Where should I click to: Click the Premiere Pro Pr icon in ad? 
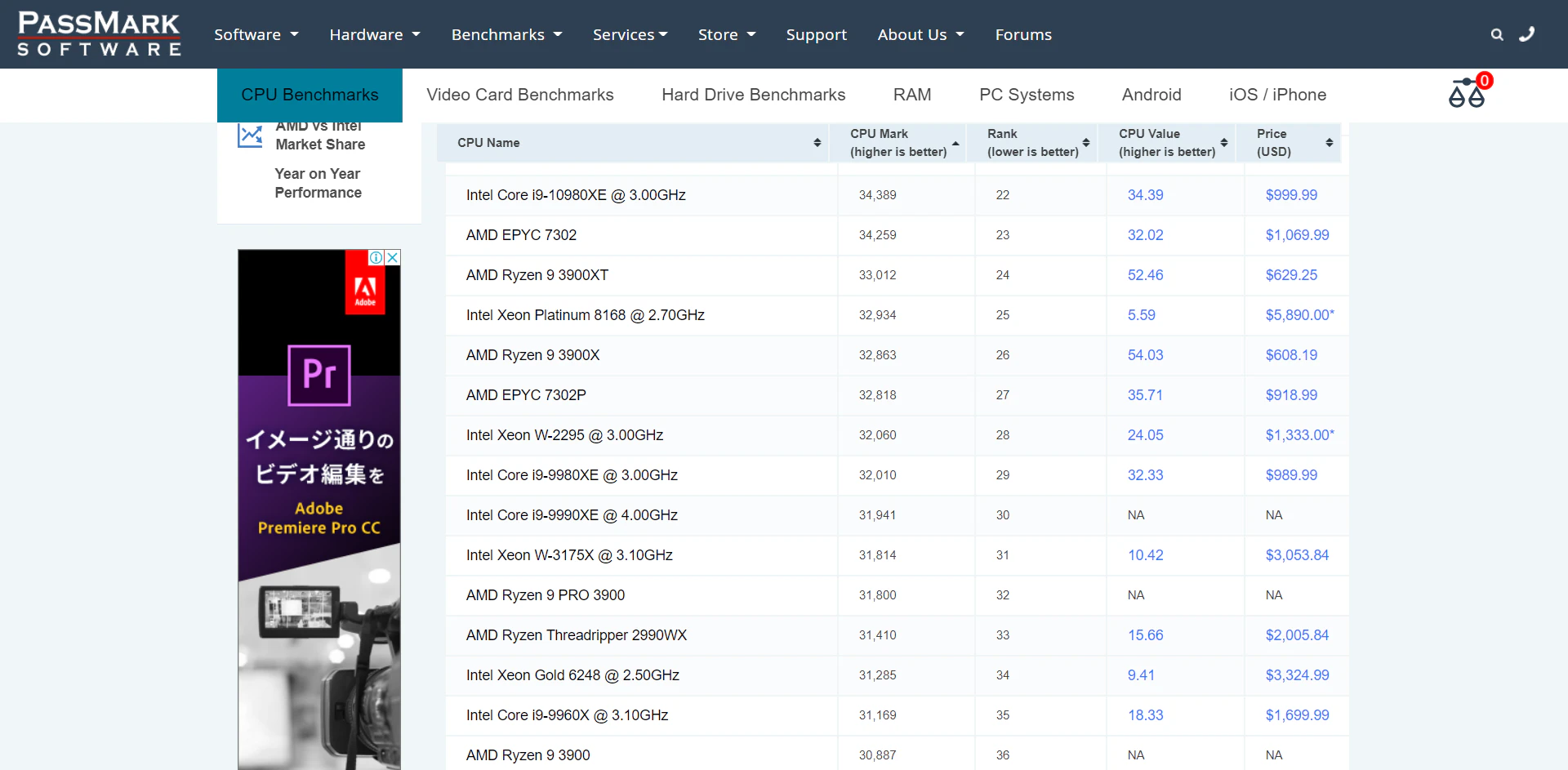coord(319,376)
